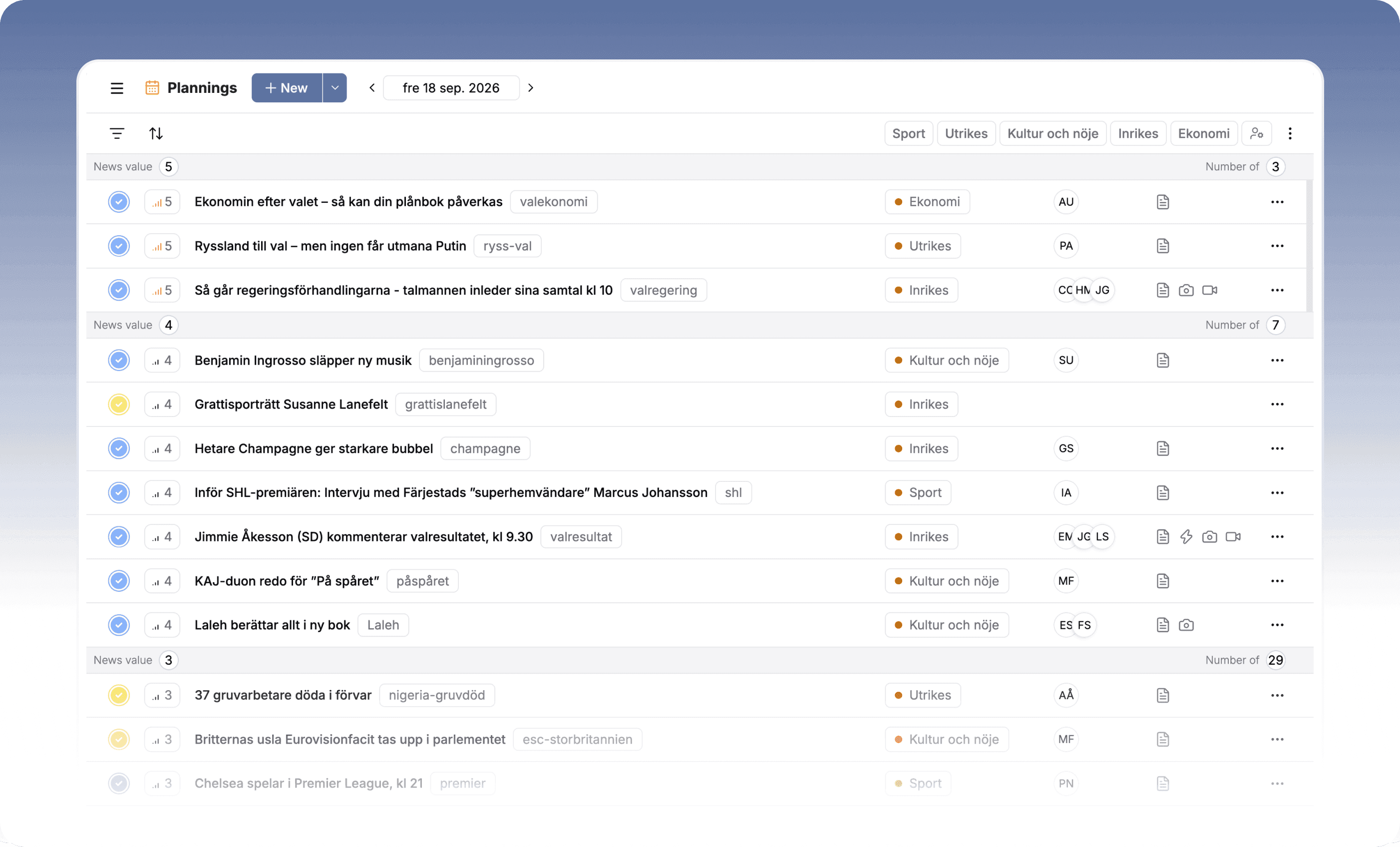1400x847 pixels.
Task: Open the vertical three-dot toolbar menu
Action: coord(1290,133)
